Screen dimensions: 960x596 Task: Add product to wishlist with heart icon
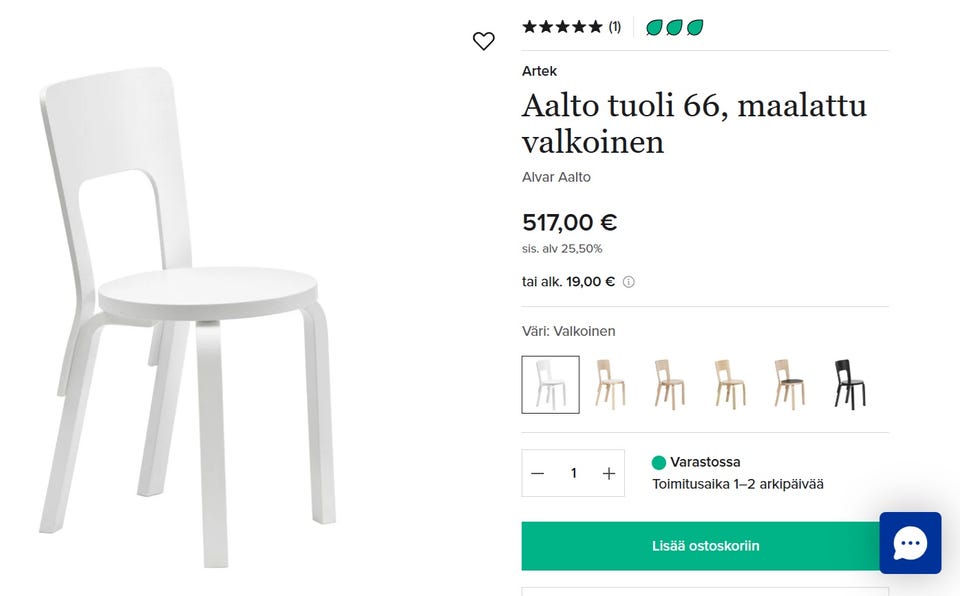click(x=483, y=41)
